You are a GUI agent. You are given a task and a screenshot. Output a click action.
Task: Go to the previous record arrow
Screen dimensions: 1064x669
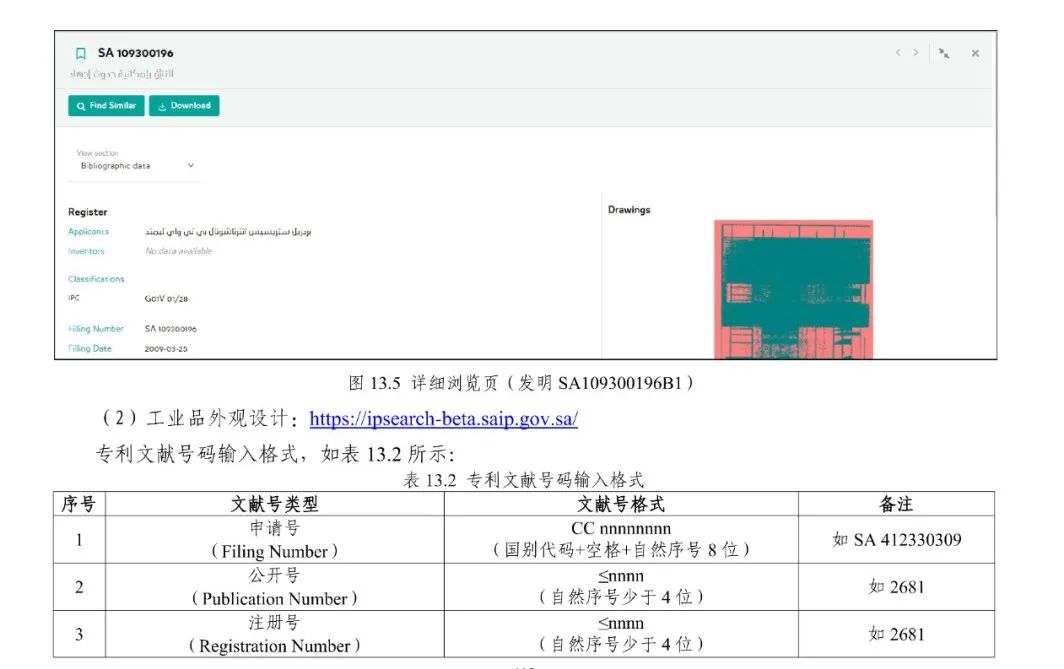898,53
